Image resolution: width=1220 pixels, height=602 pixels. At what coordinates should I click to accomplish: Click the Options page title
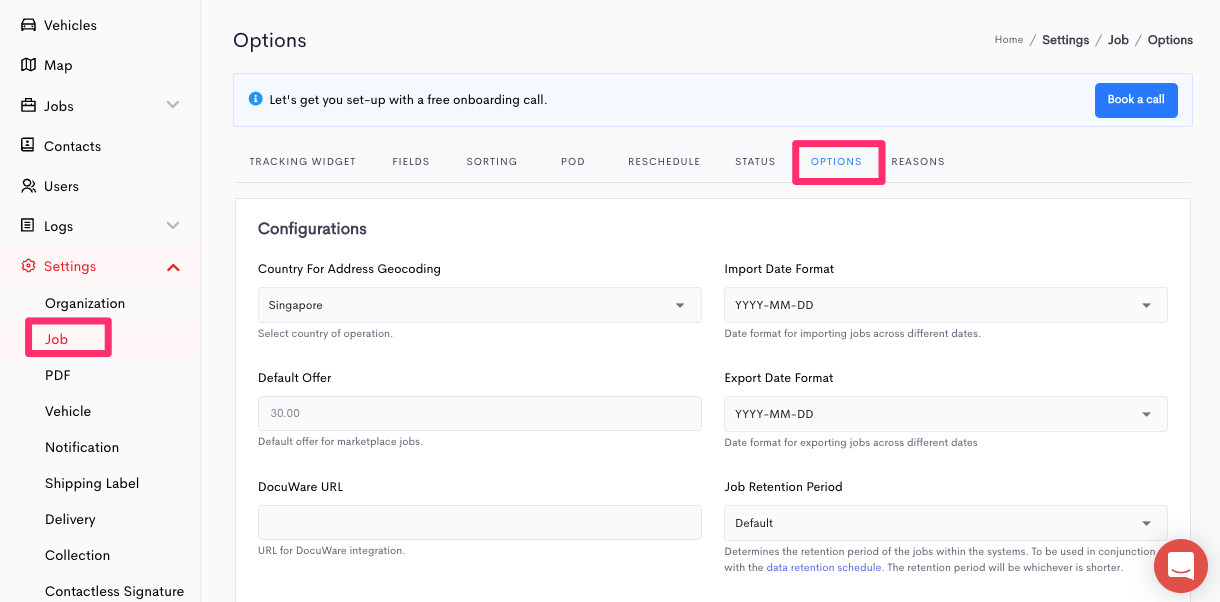pos(270,41)
